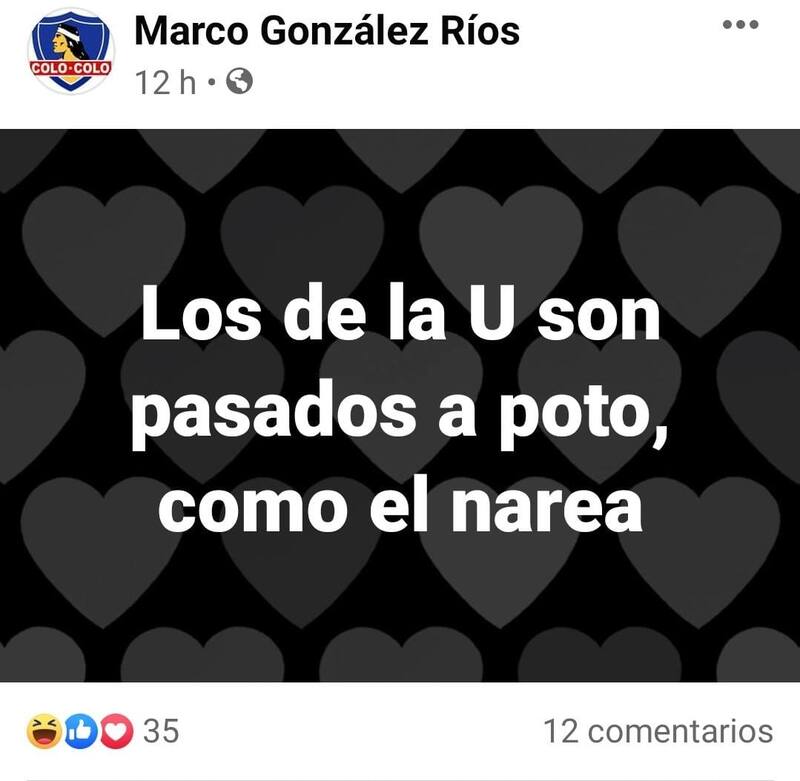Screen dimensions: 800x781
Task: Open the 12 h post timestamp
Action: (x=165, y=82)
